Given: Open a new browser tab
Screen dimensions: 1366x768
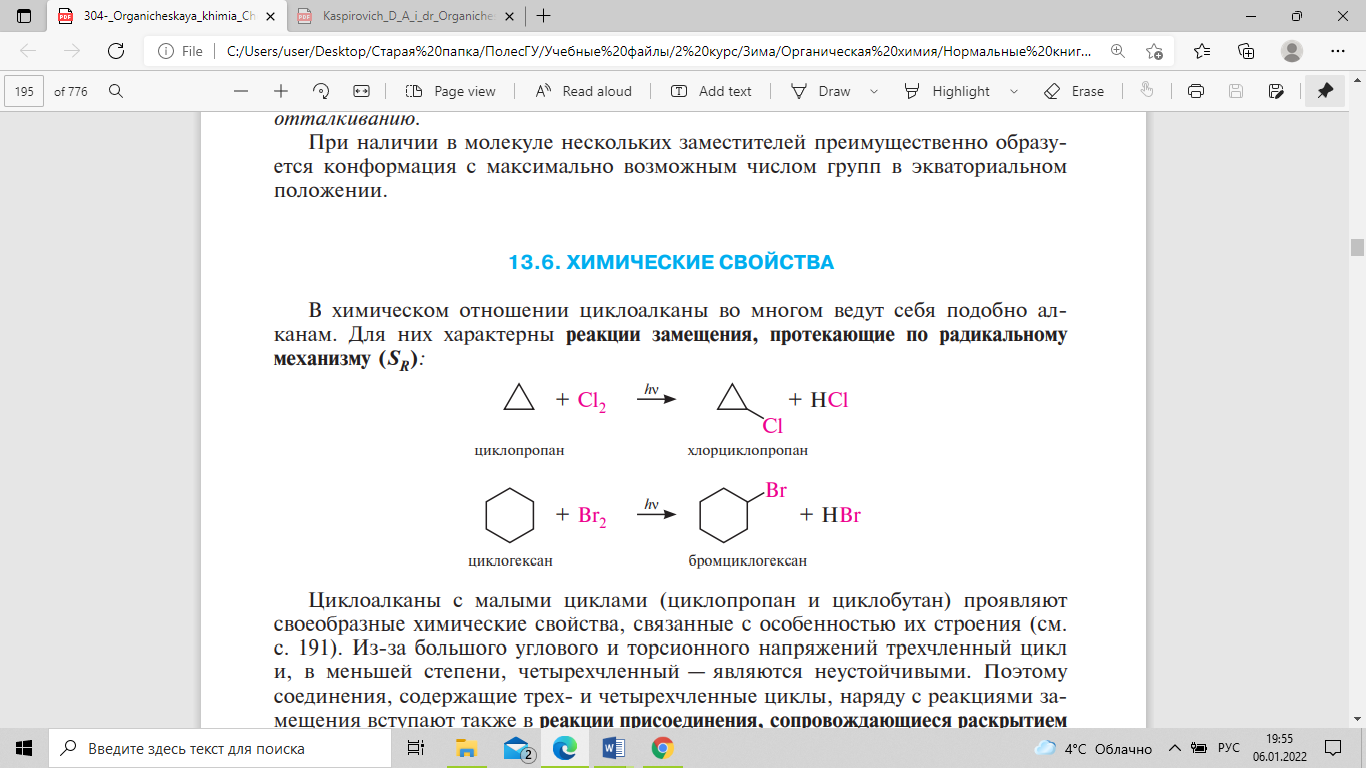Looking at the screenshot, I should click(x=544, y=16).
